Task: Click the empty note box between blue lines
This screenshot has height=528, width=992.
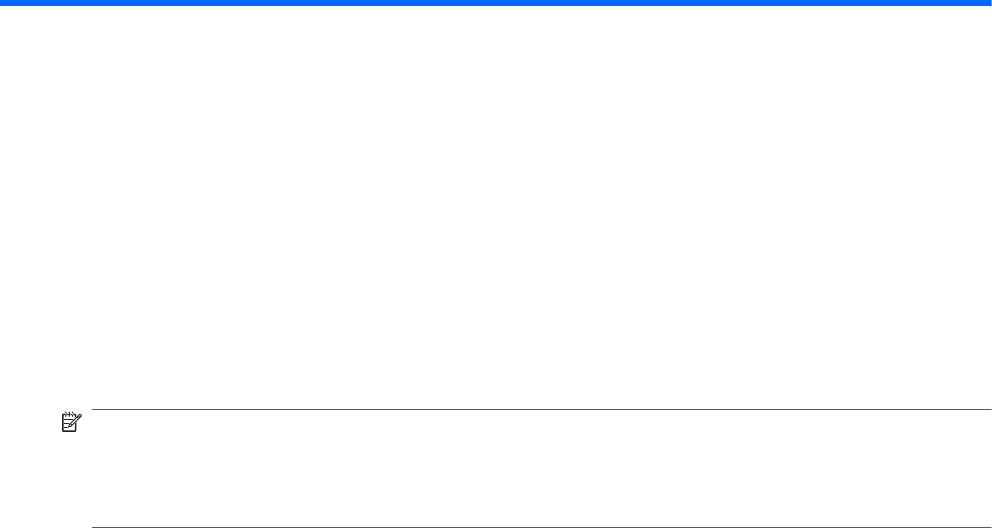Action: click(x=542, y=468)
